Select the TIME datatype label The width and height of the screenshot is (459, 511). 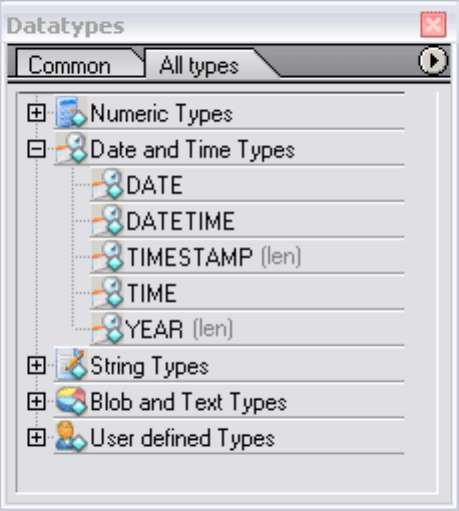(x=152, y=293)
